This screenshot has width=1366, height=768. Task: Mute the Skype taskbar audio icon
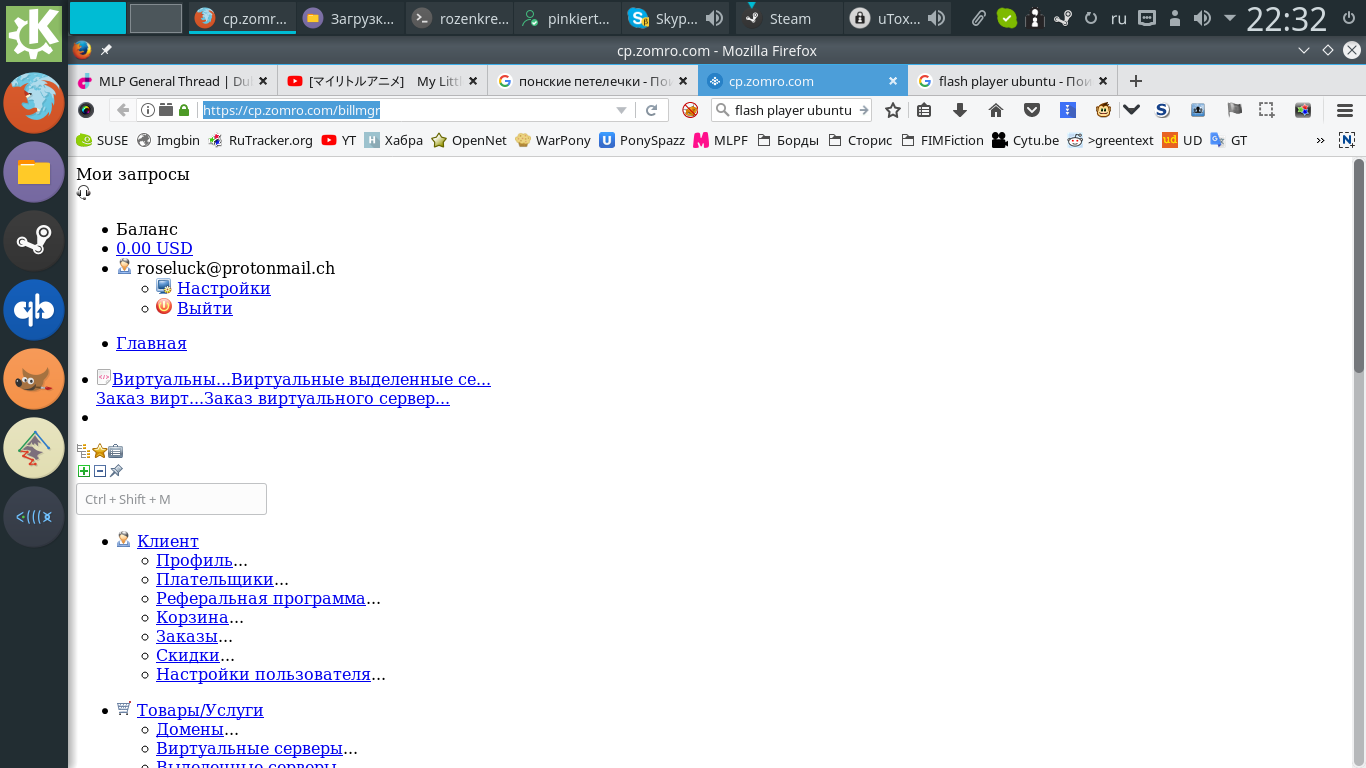[715, 18]
